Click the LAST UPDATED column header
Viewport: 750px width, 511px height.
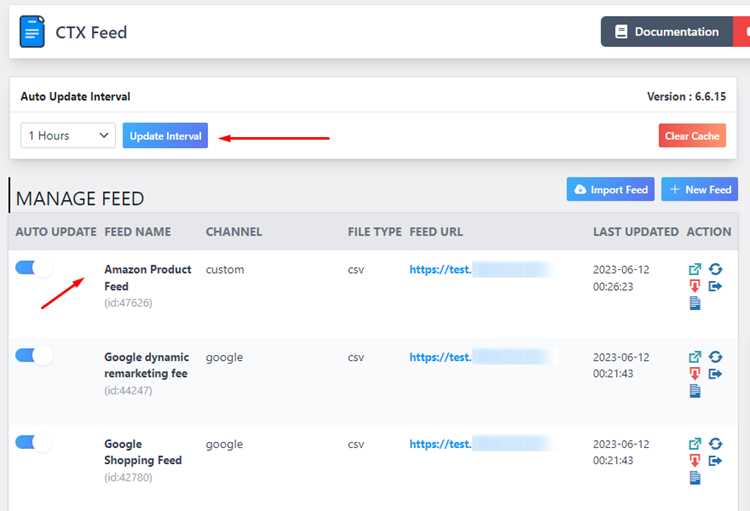click(636, 232)
